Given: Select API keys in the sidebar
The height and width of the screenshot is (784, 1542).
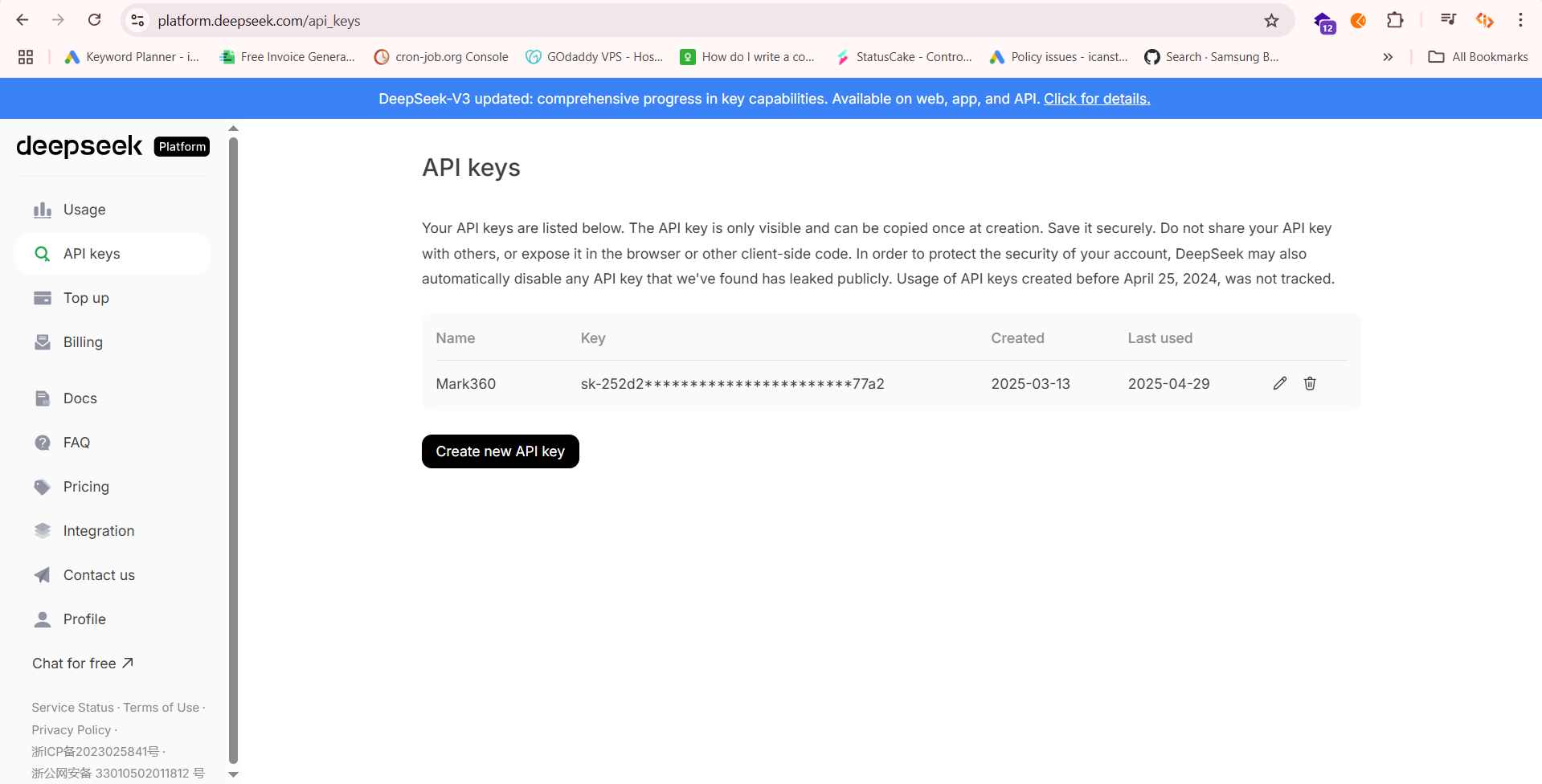Looking at the screenshot, I should point(112,254).
